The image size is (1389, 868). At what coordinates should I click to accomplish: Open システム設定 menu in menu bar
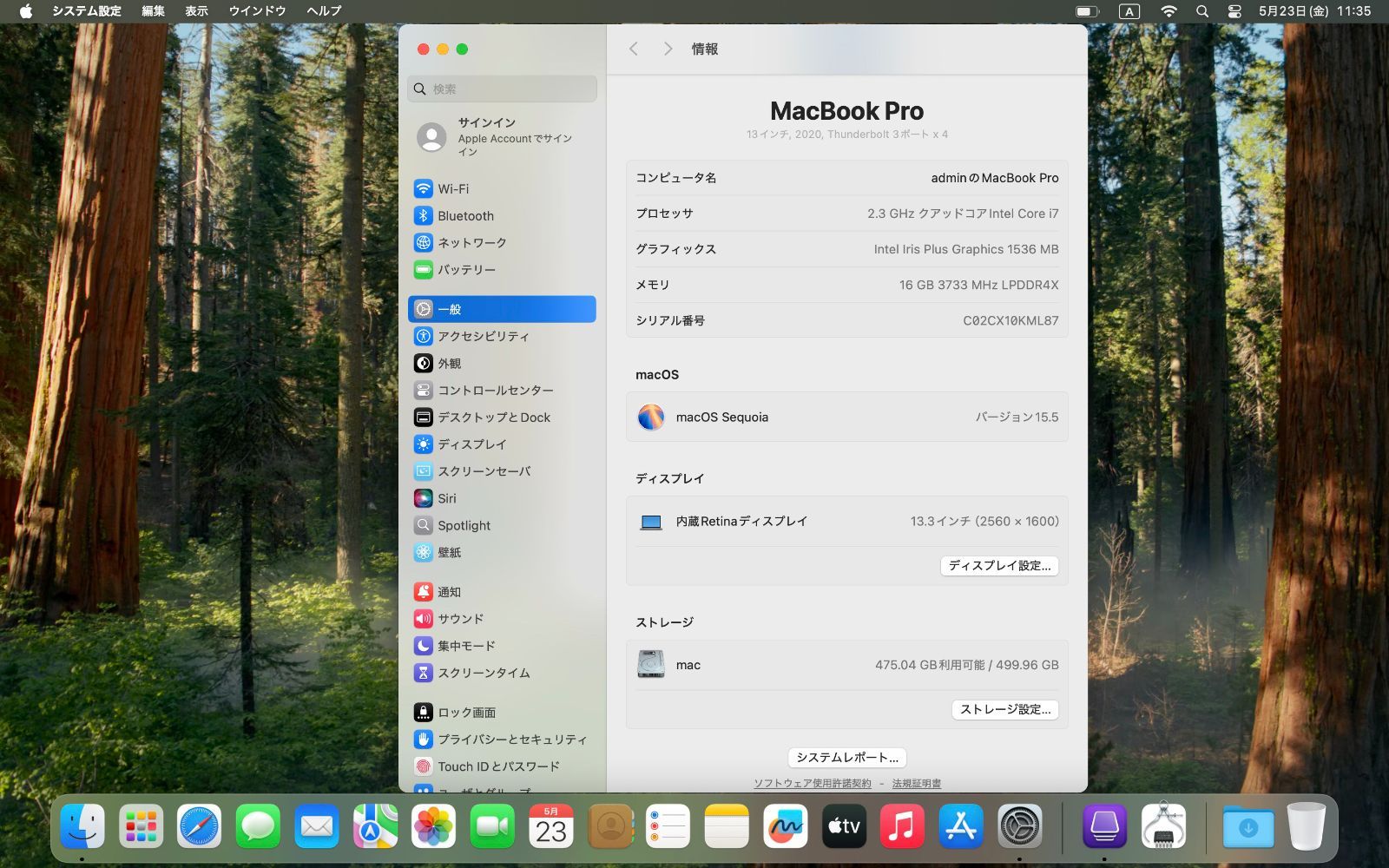tap(86, 11)
